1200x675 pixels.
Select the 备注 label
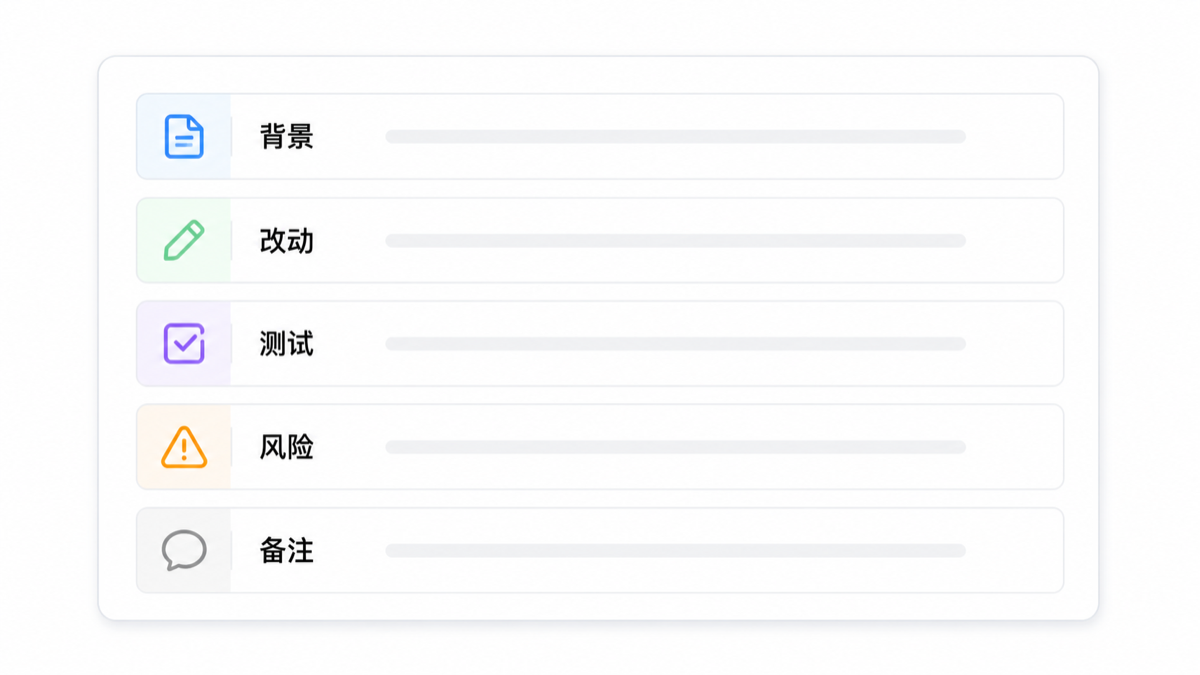coord(287,550)
